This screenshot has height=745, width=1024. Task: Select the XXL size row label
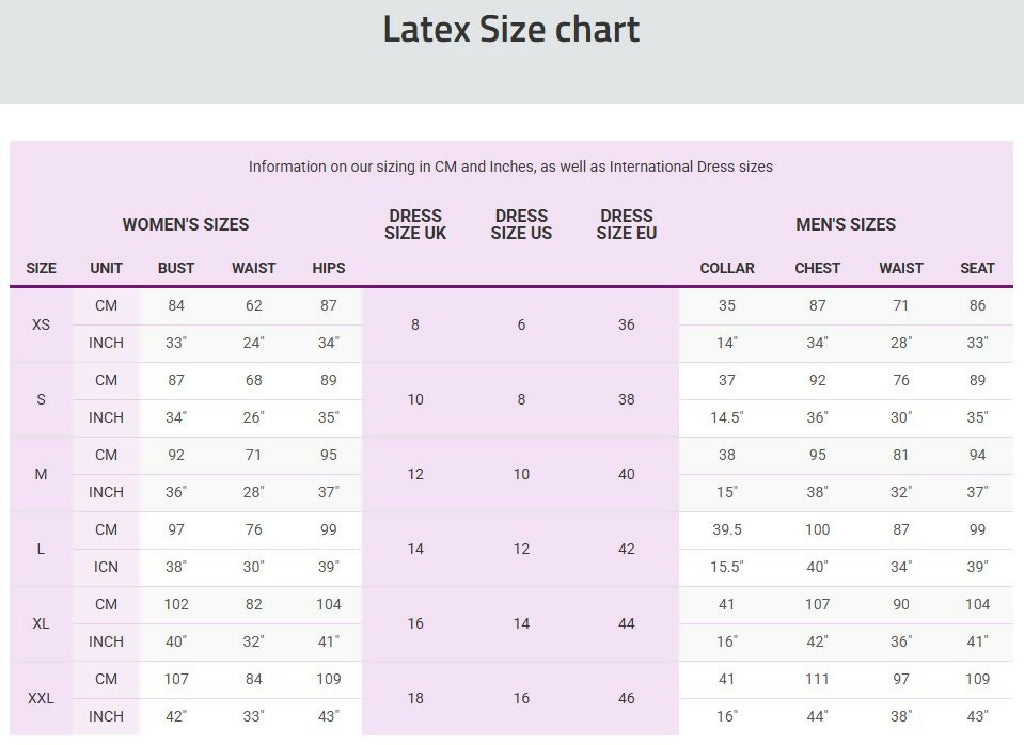pos(41,698)
